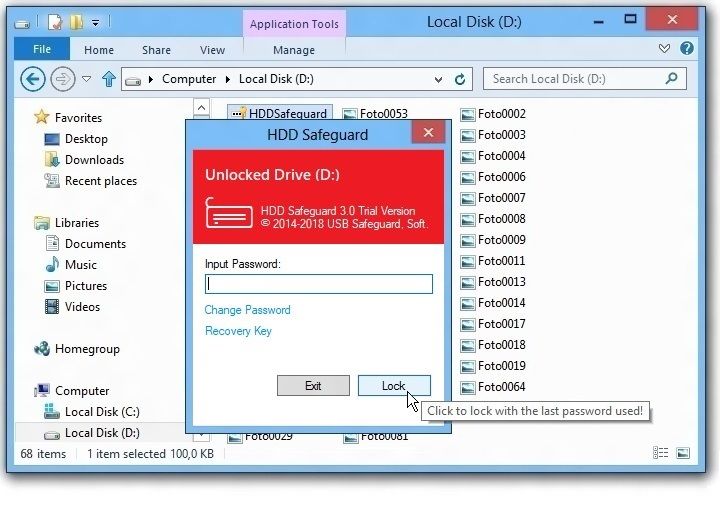Click the Properties quick access icon
The height and width of the screenshot is (510, 720).
(x=55, y=22)
